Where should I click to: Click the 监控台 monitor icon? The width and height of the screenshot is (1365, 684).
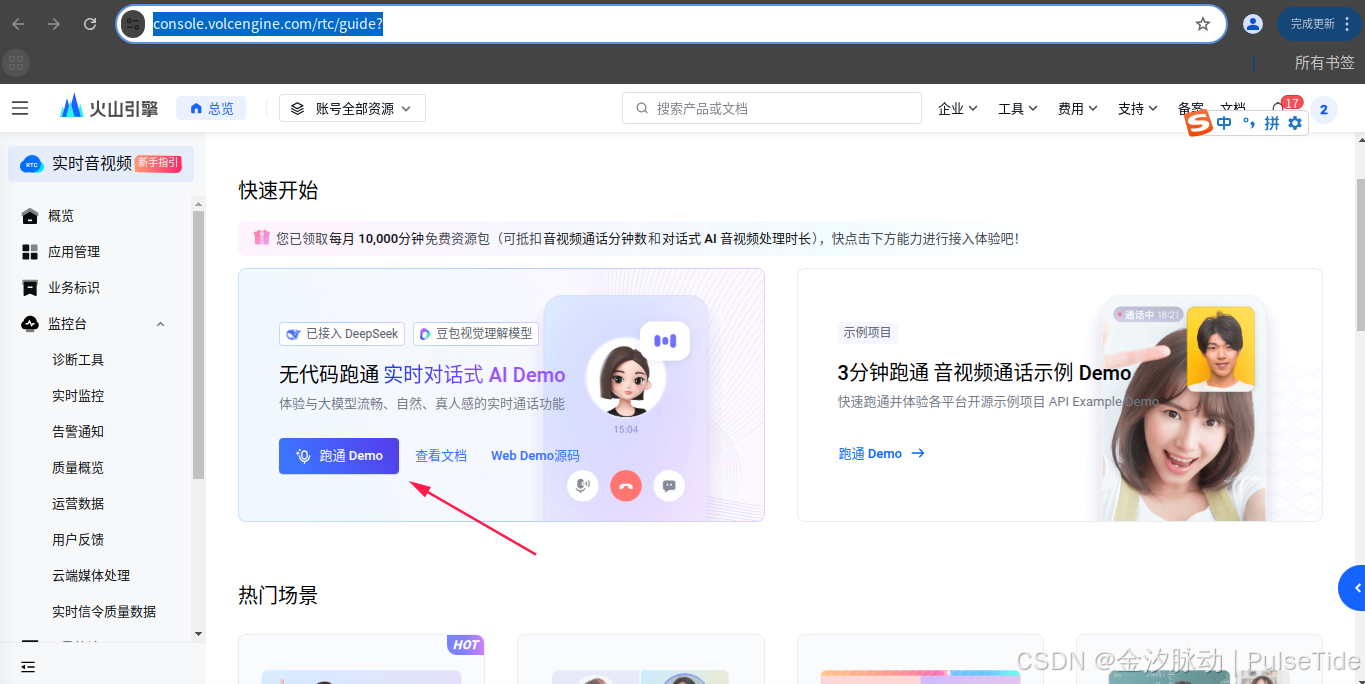pyautogui.click(x=30, y=324)
